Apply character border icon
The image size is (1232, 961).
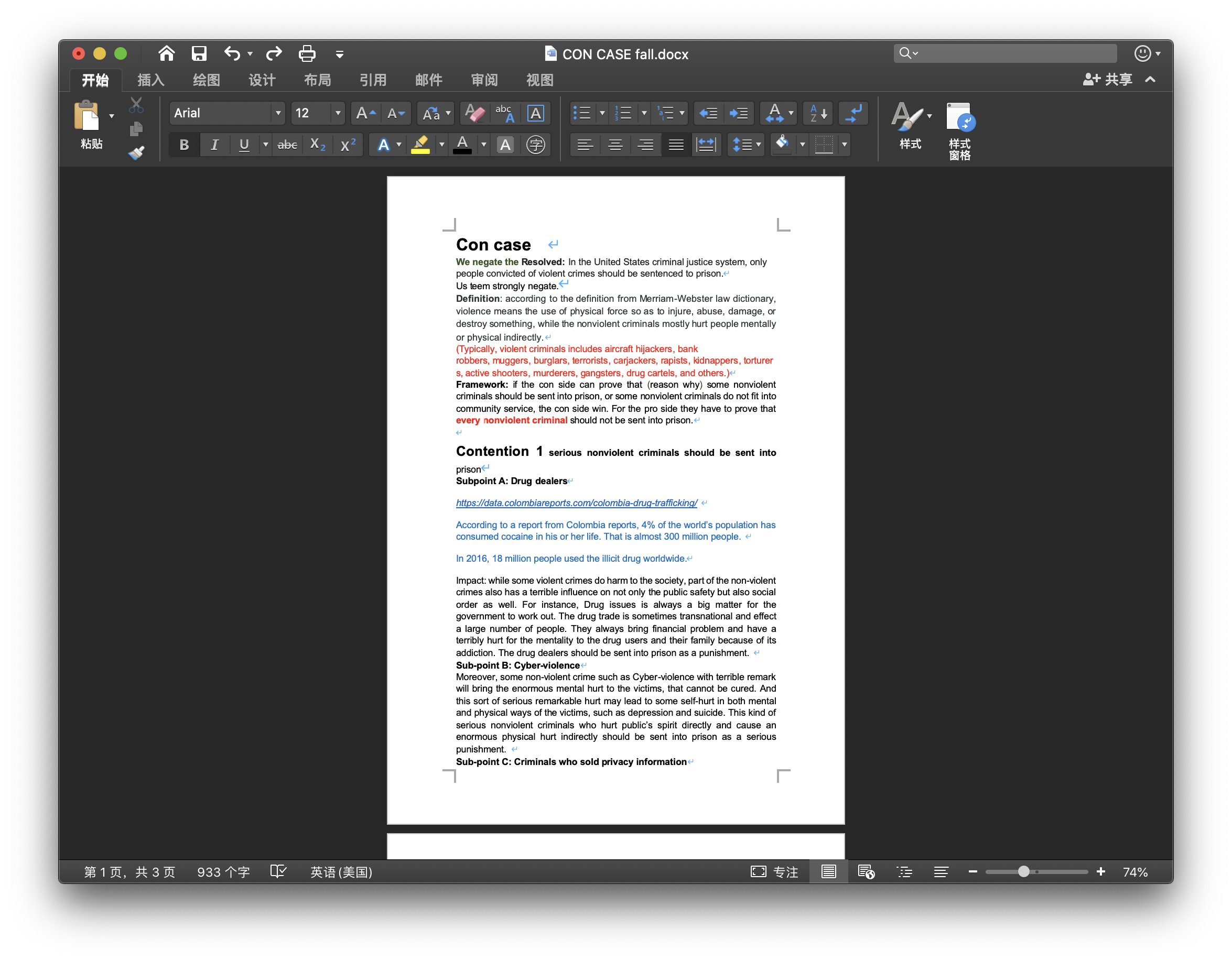535,113
